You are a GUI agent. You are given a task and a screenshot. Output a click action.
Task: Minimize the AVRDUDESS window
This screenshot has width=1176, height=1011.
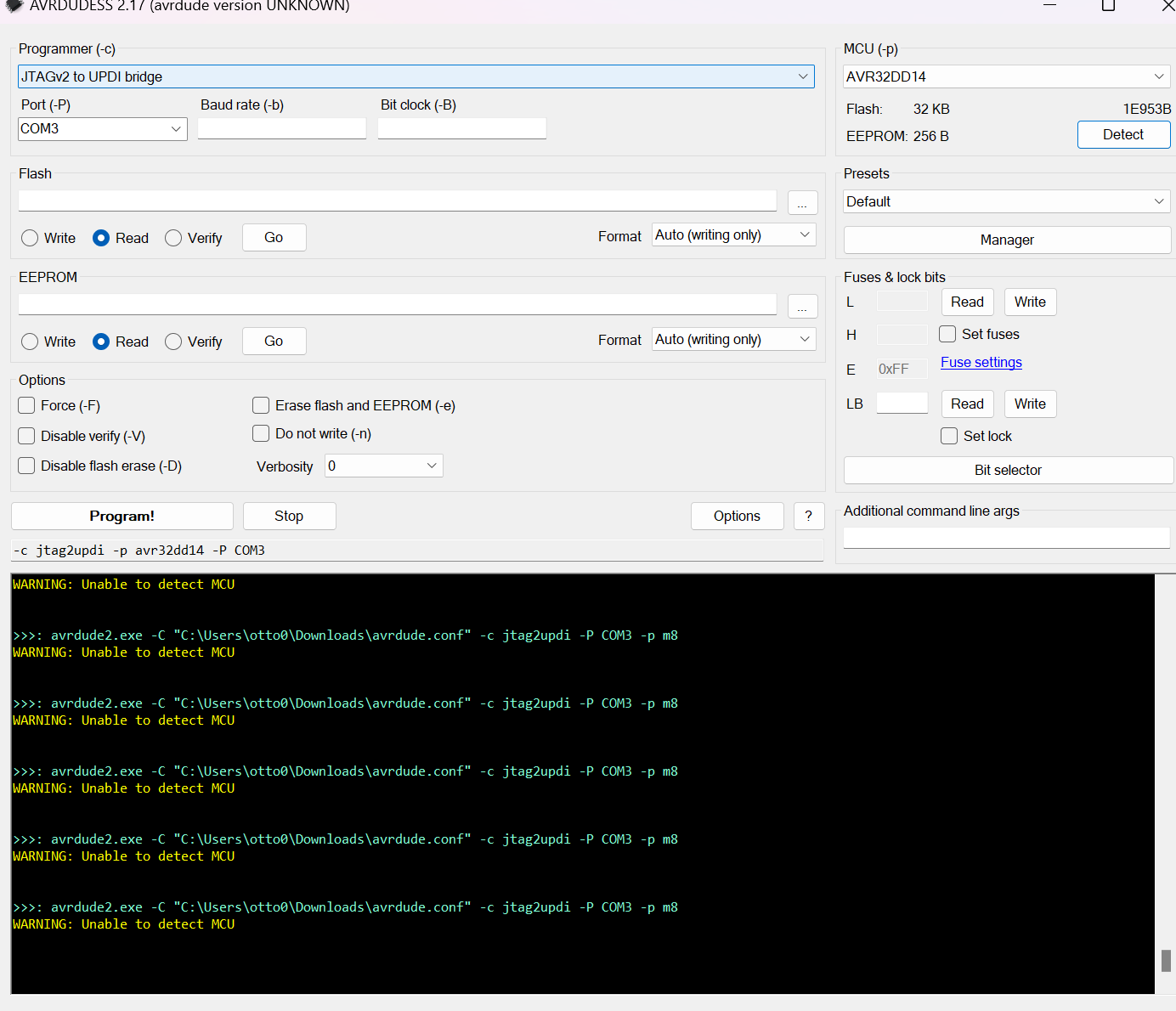tap(1049, 5)
